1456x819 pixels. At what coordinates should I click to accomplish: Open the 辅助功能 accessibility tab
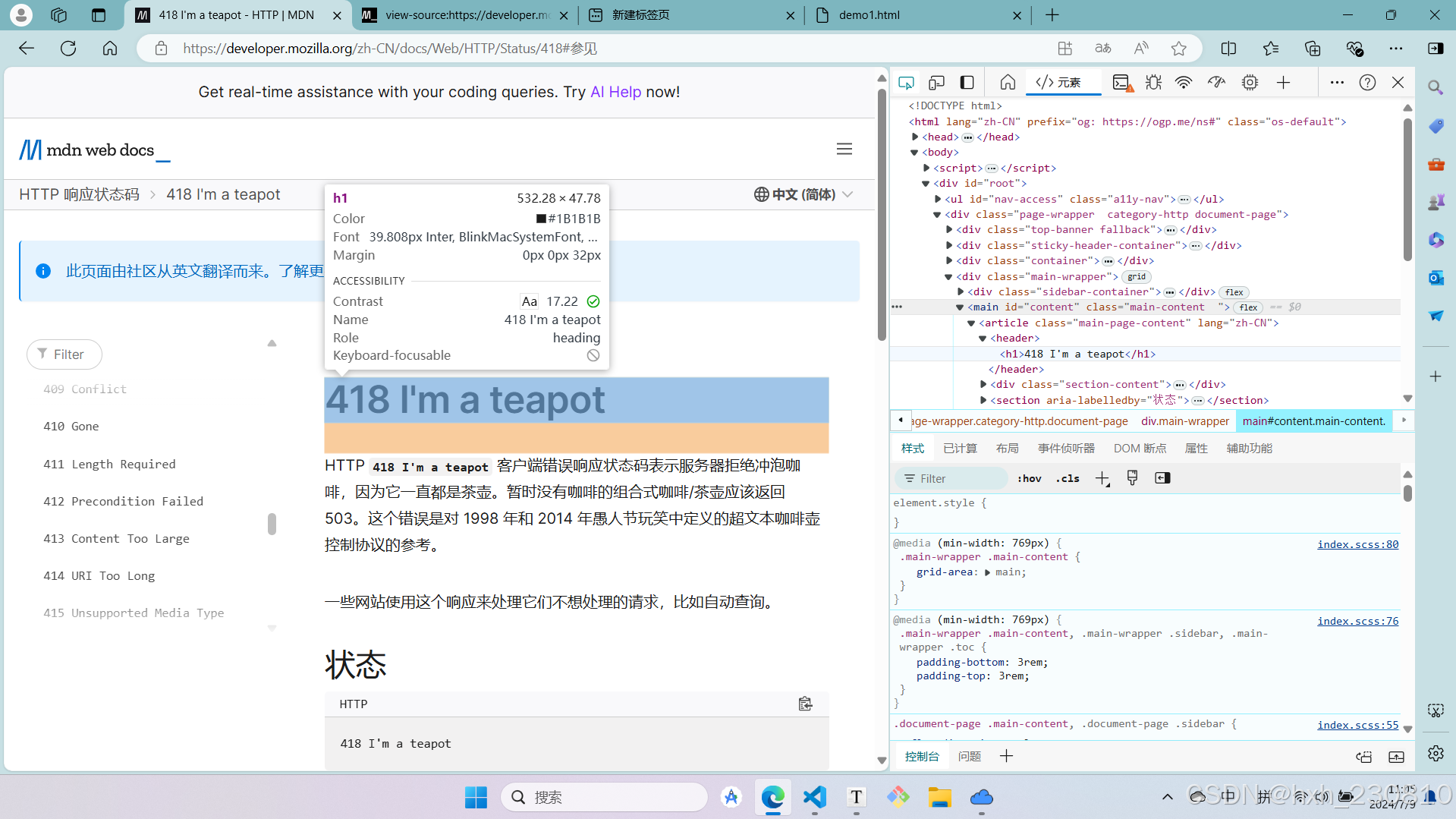pyautogui.click(x=1249, y=449)
